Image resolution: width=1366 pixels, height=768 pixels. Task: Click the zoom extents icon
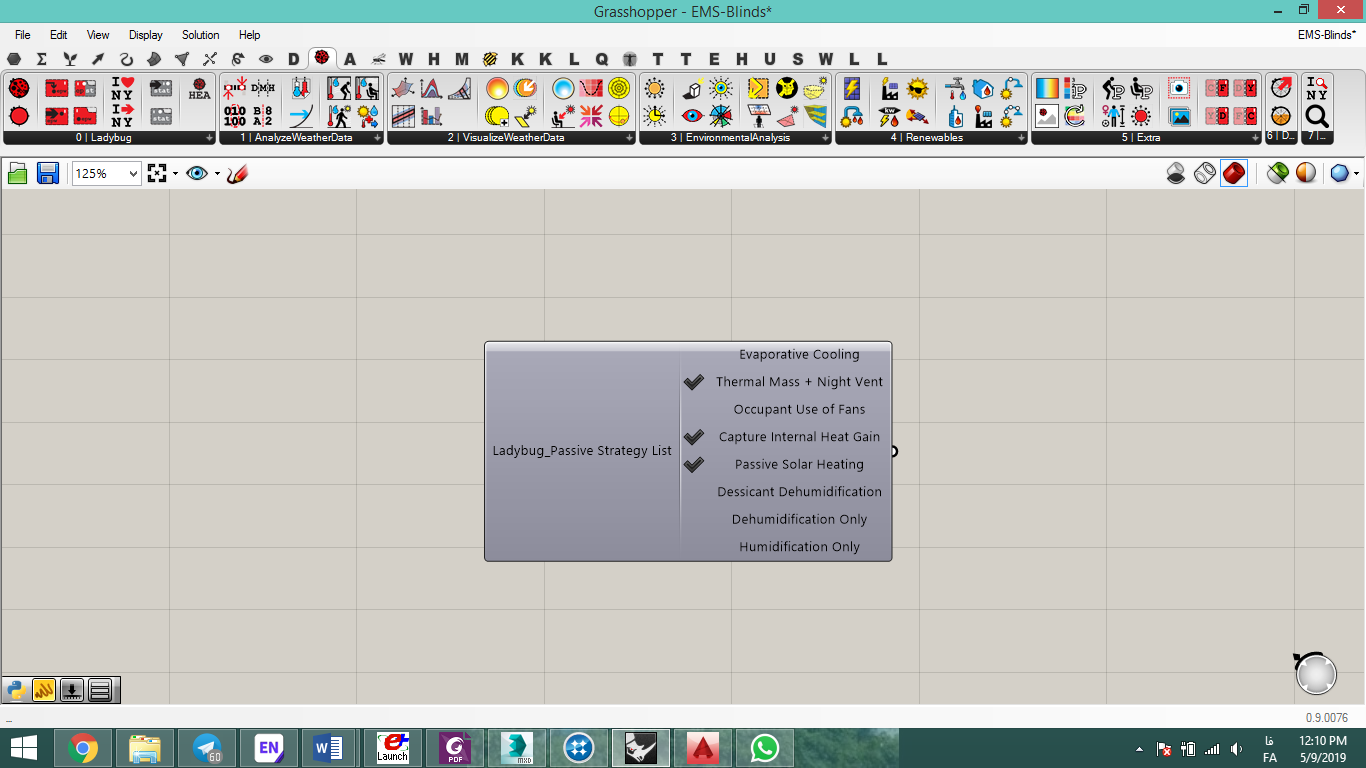(x=157, y=174)
